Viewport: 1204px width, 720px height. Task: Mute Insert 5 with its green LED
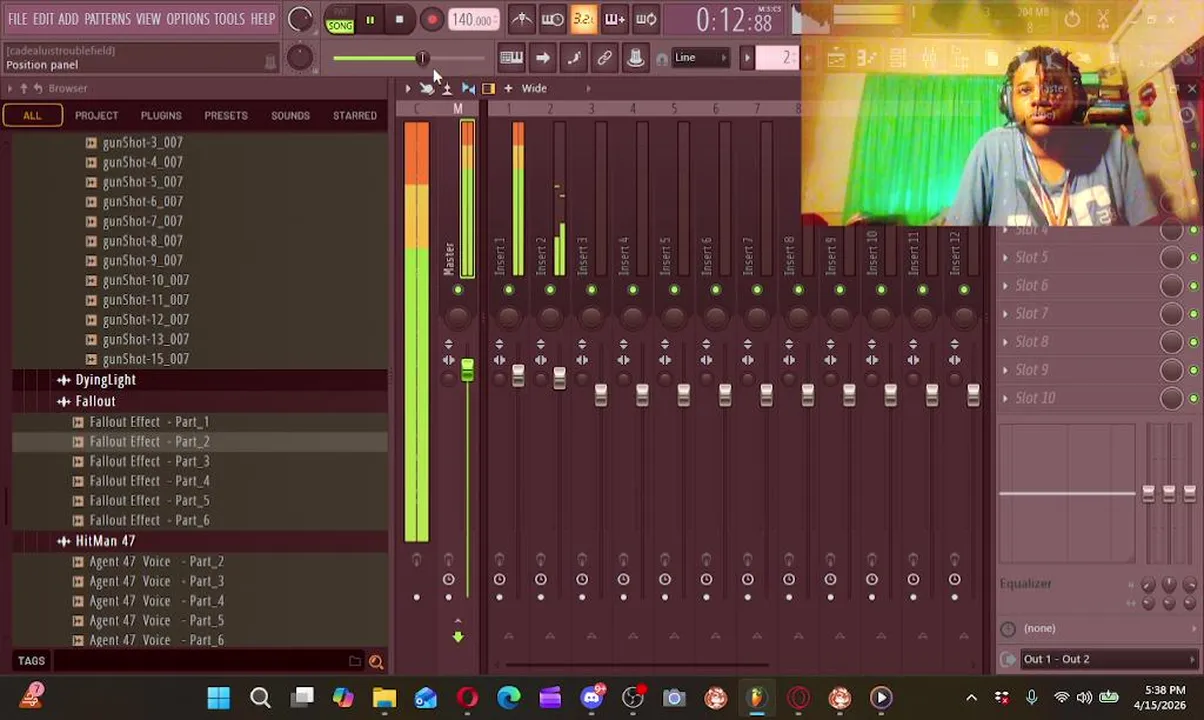pos(674,291)
